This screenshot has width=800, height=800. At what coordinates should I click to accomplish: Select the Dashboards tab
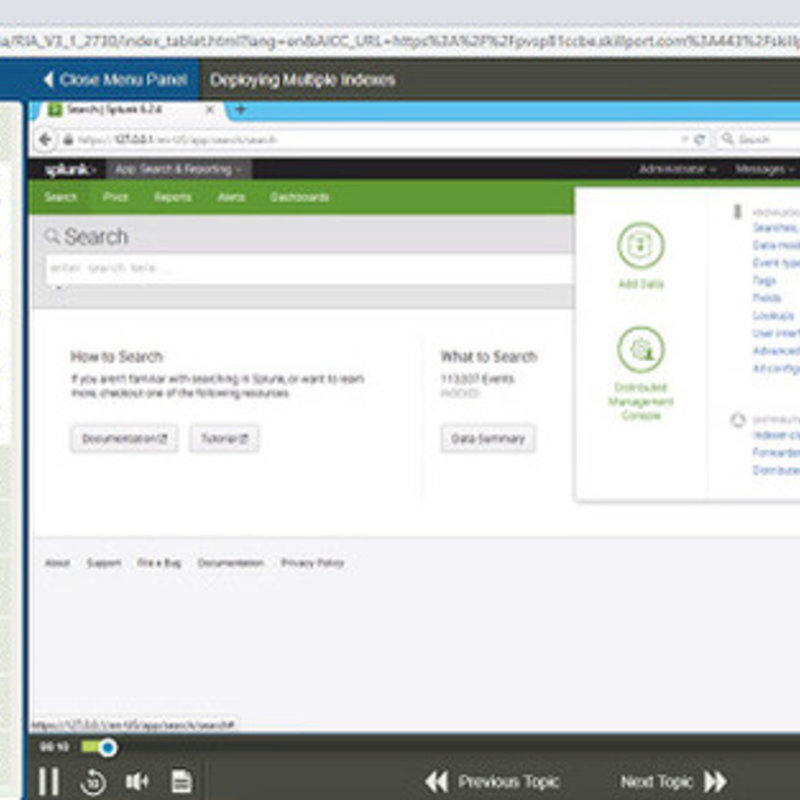(x=299, y=197)
